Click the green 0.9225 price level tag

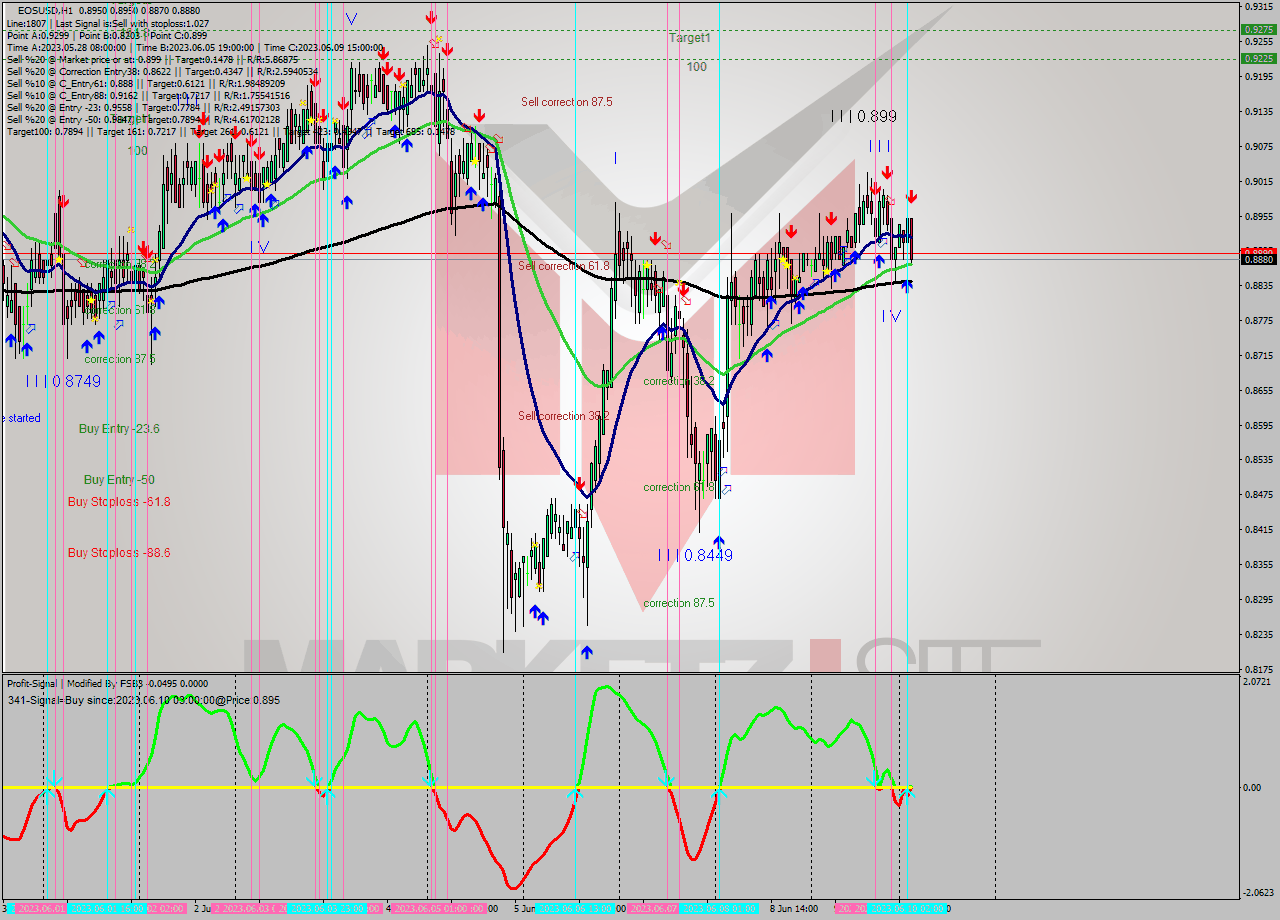pos(1258,58)
